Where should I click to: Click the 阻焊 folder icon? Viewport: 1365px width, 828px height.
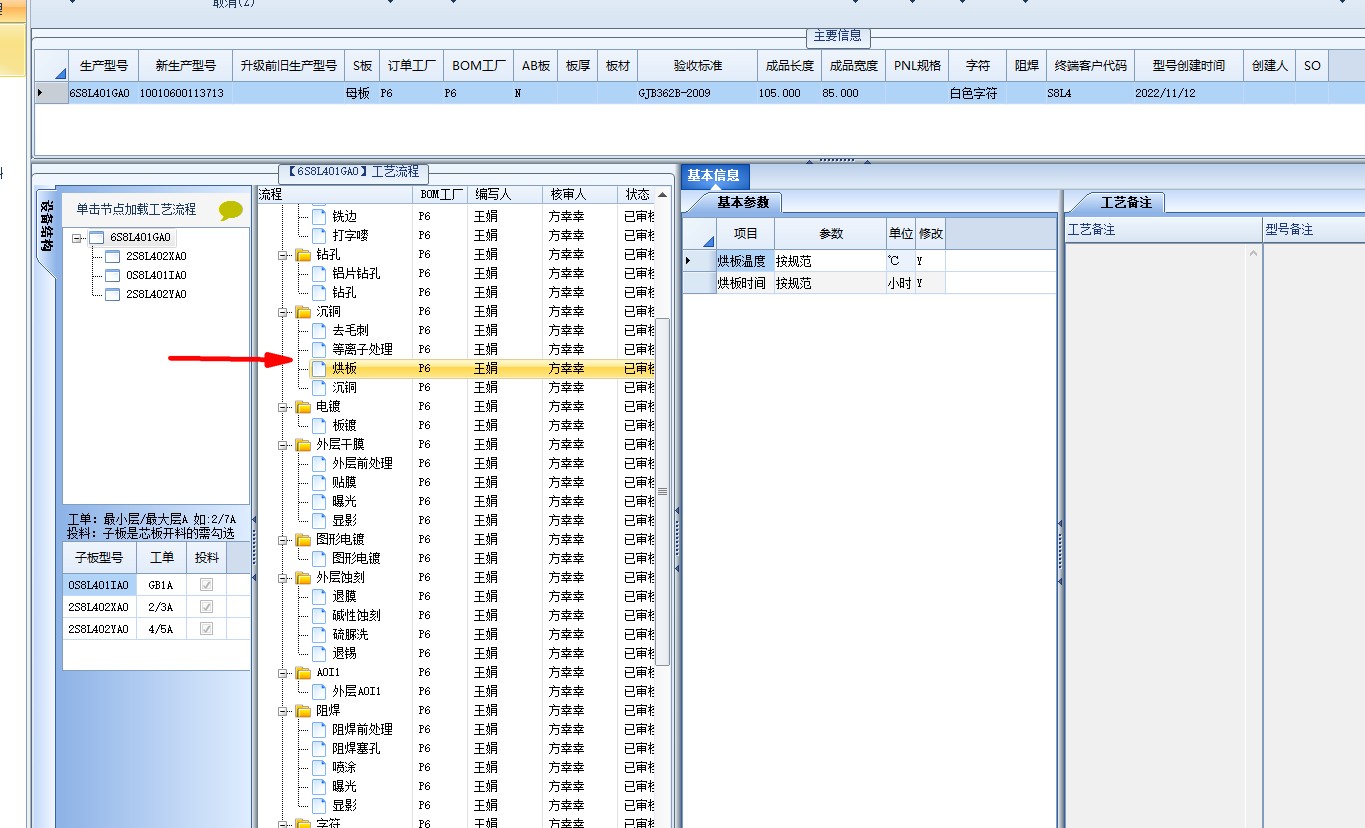(x=303, y=710)
